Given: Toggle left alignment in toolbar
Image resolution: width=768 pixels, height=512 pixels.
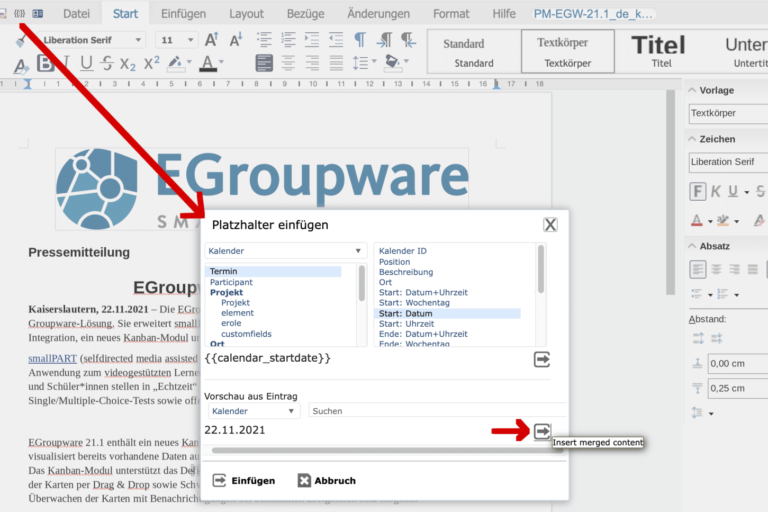Looking at the screenshot, I should pyautogui.click(x=264, y=63).
